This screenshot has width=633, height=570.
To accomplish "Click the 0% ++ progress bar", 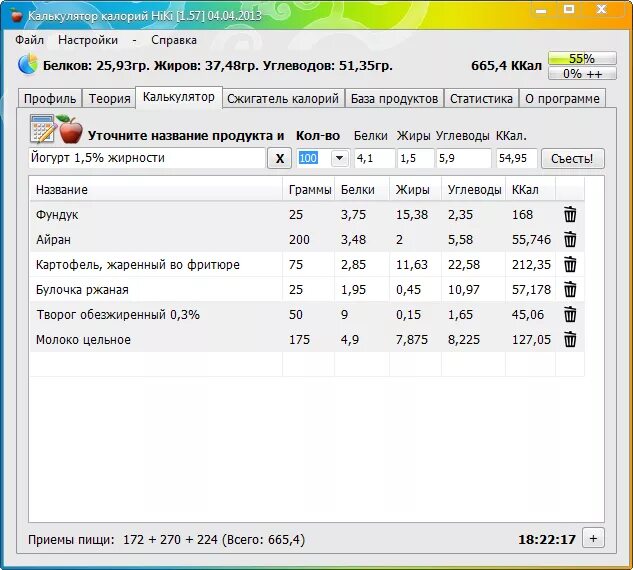I will coord(582,73).
